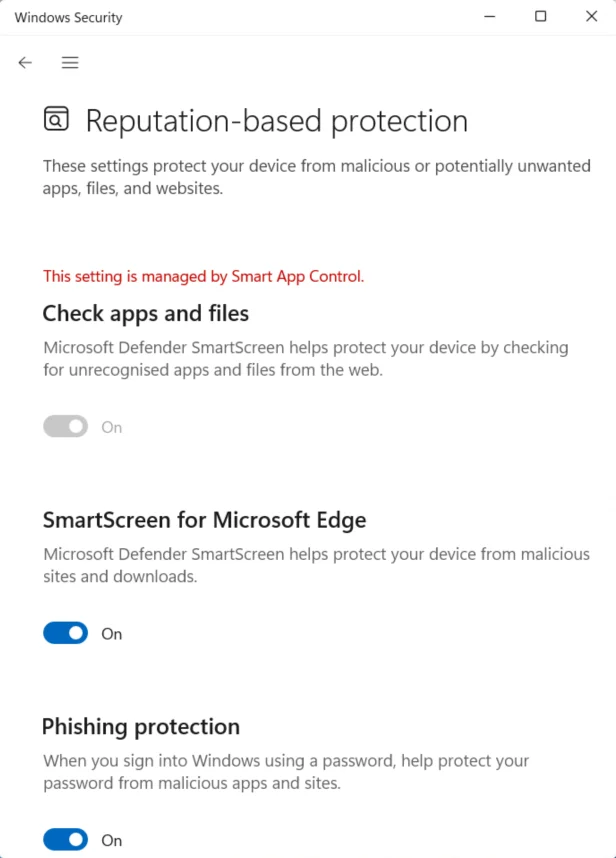Go back with the left arrow icon
This screenshot has width=616, height=858.
25,62
